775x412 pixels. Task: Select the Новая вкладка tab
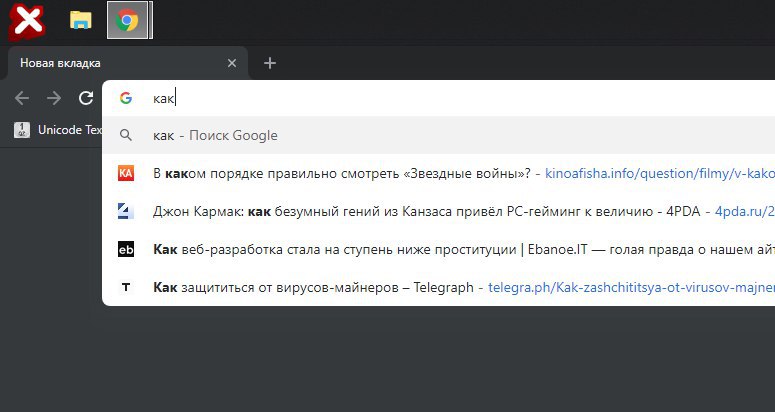[110, 63]
